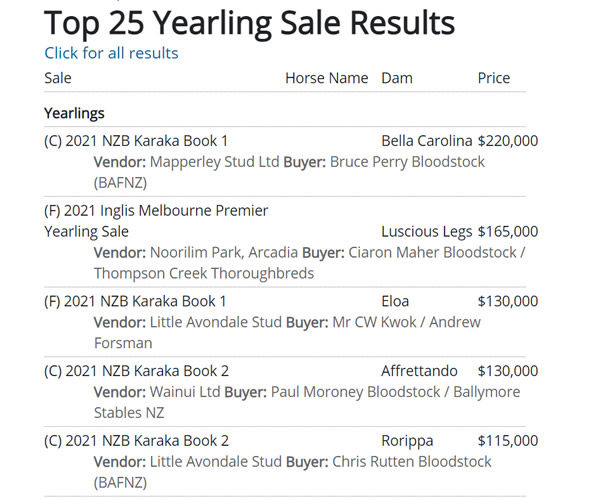Click the Horse Name column header
The height and width of the screenshot is (498, 600).
point(326,78)
